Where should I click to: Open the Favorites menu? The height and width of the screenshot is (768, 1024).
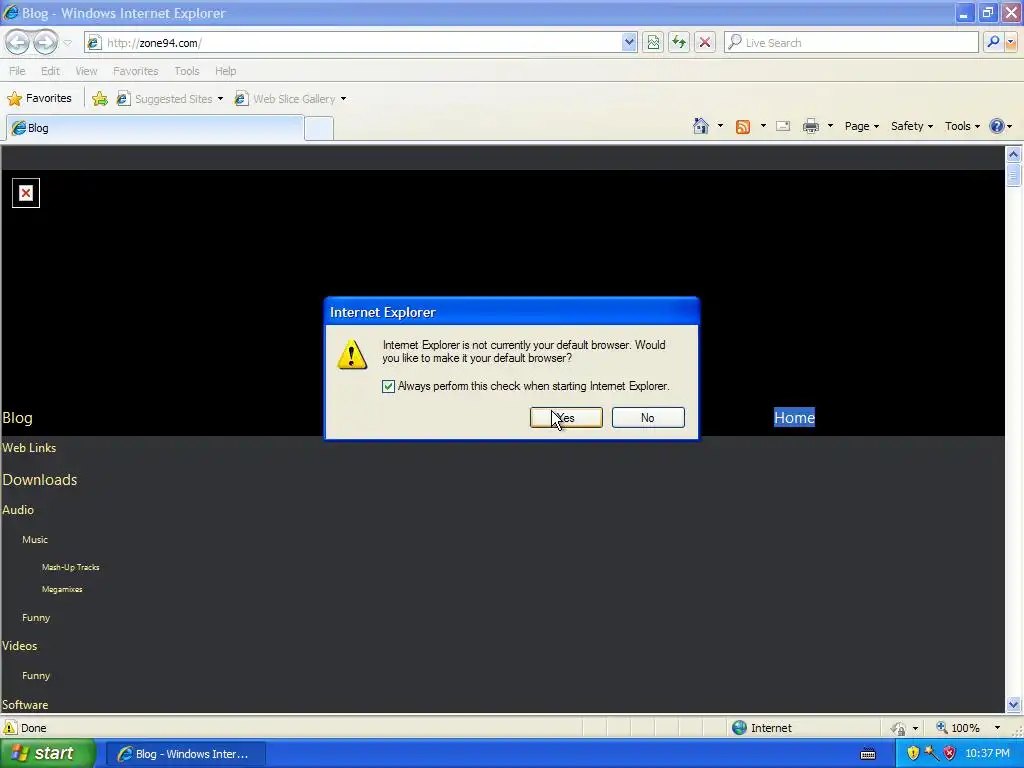[x=135, y=71]
